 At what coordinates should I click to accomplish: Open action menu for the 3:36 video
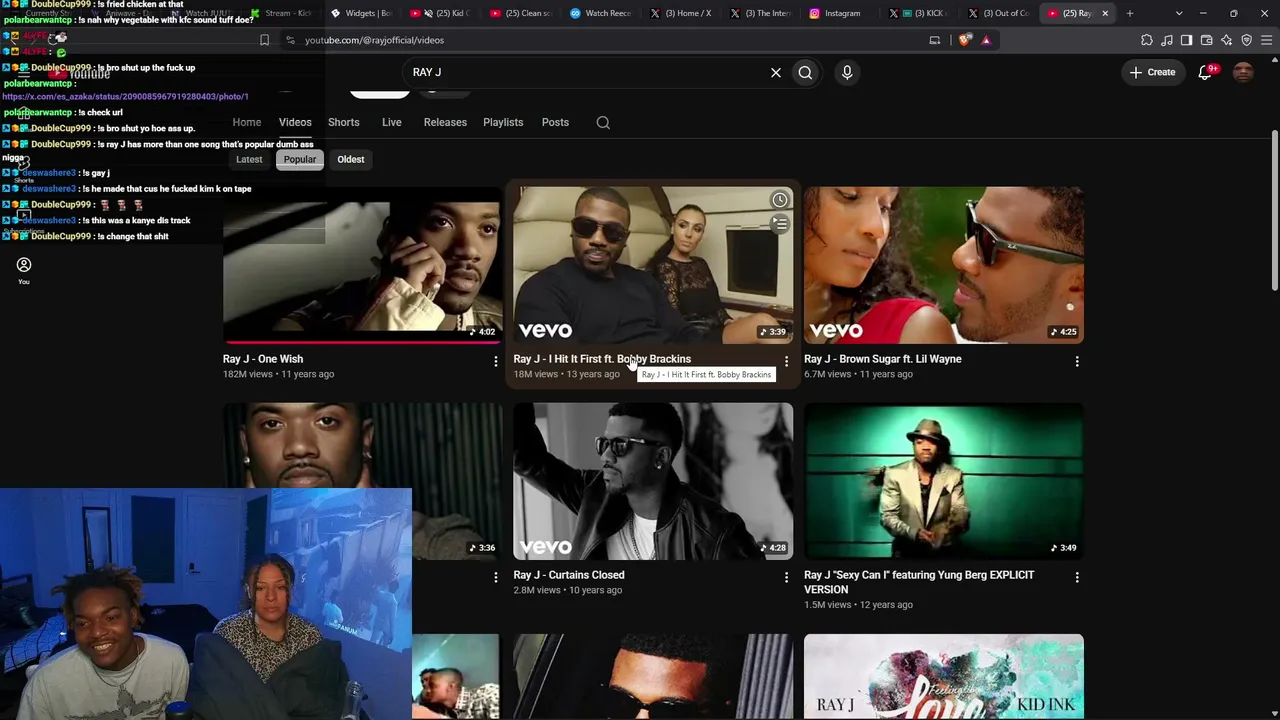tap(495, 577)
